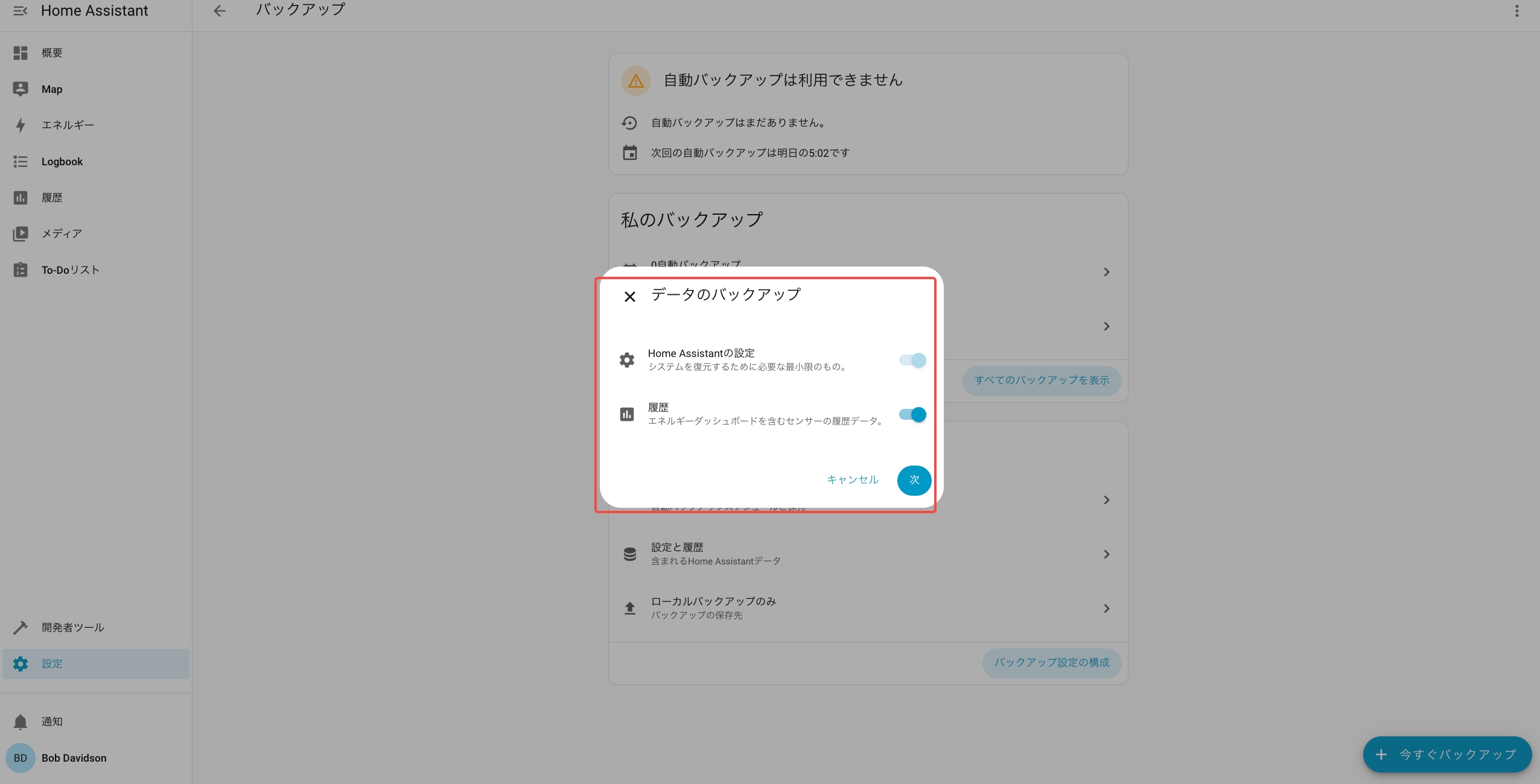This screenshot has height=784, width=1540.
Task: Open the ローカルバックアップのみ row
Action: tap(868, 609)
